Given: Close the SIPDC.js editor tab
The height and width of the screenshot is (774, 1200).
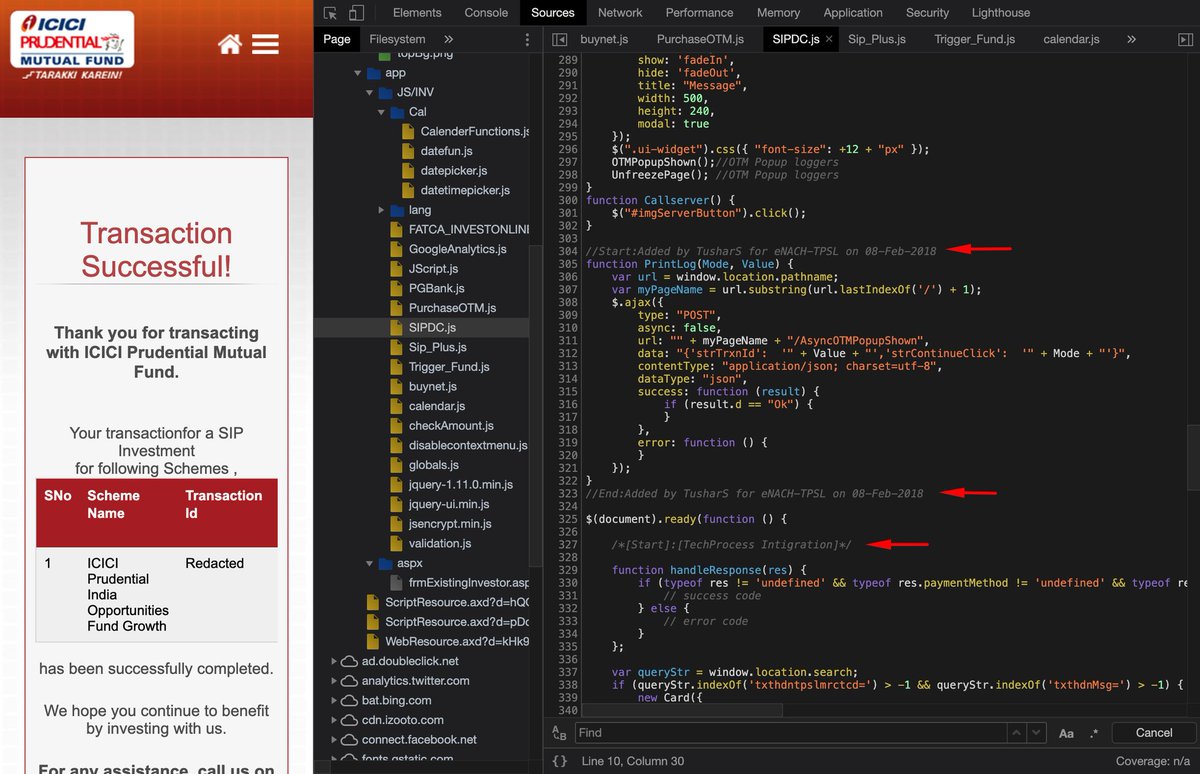Looking at the screenshot, I should 827,40.
